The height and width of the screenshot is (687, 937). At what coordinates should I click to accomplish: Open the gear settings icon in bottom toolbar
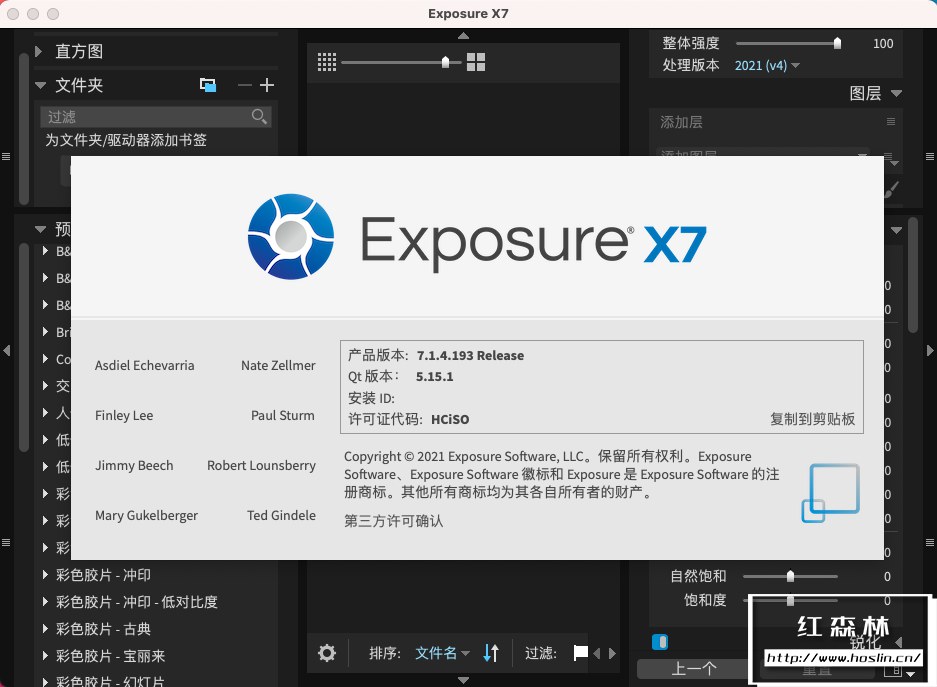click(327, 653)
